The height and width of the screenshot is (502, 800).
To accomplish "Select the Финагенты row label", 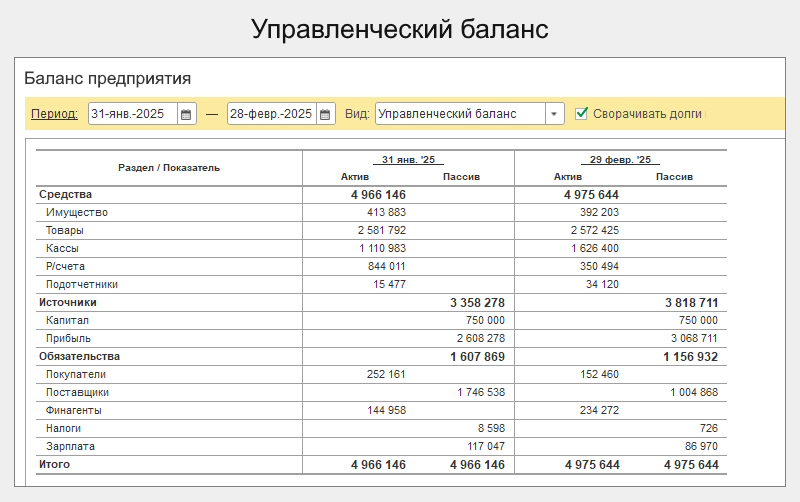I will click(74, 410).
